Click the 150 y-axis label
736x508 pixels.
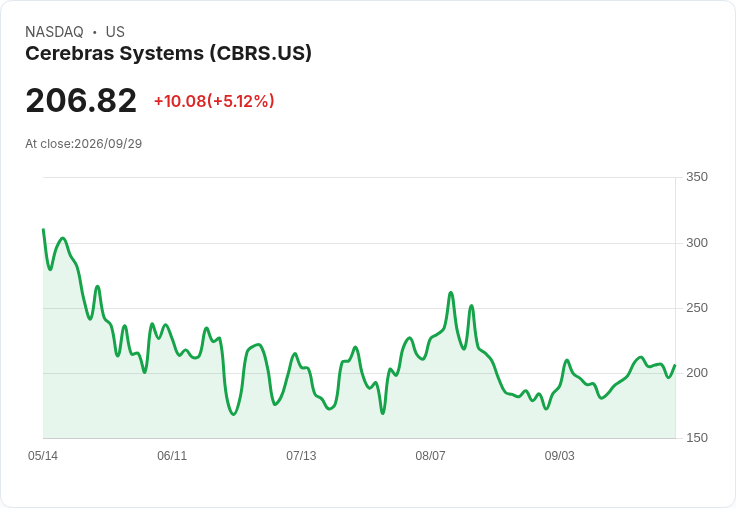[697, 438]
